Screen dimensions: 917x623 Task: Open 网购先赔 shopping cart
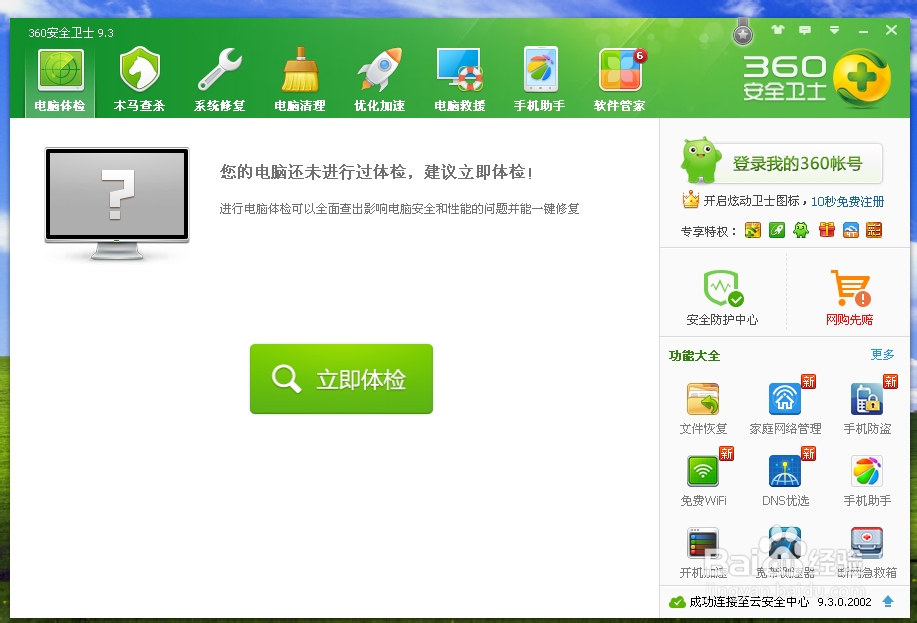pyautogui.click(x=850, y=297)
